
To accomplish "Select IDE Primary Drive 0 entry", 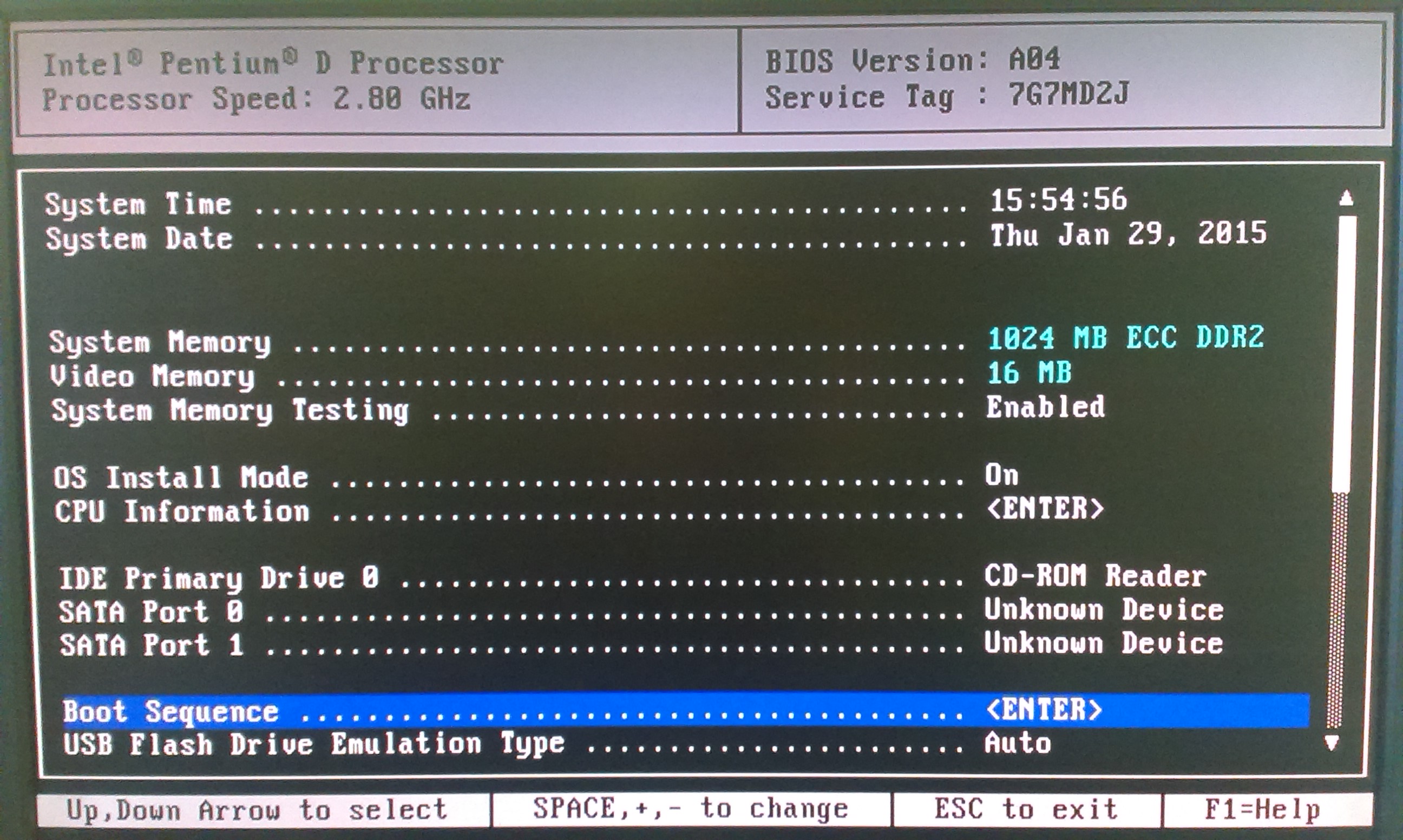I will pyautogui.click(x=219, y=578).
